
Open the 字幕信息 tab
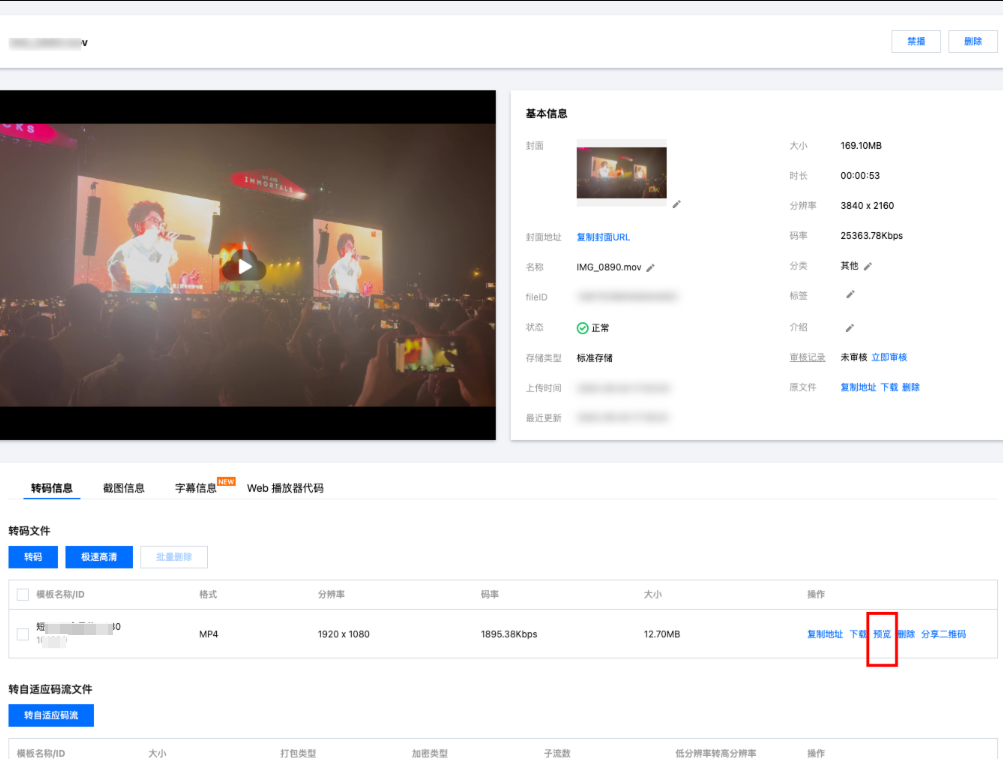[x=196, y=488]
